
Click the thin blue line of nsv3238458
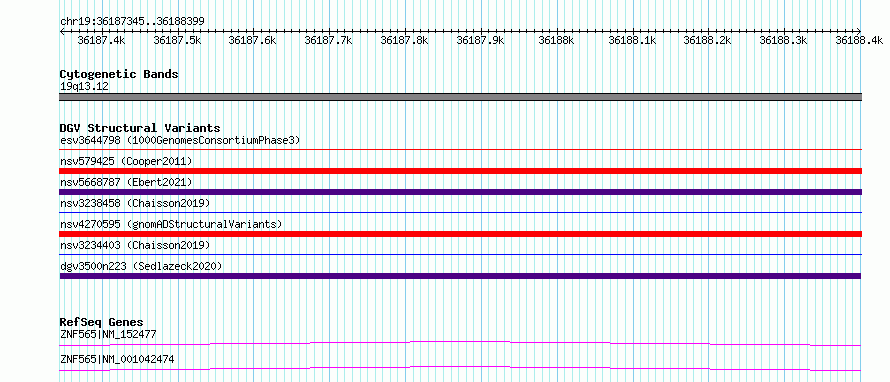click(461, 213)
